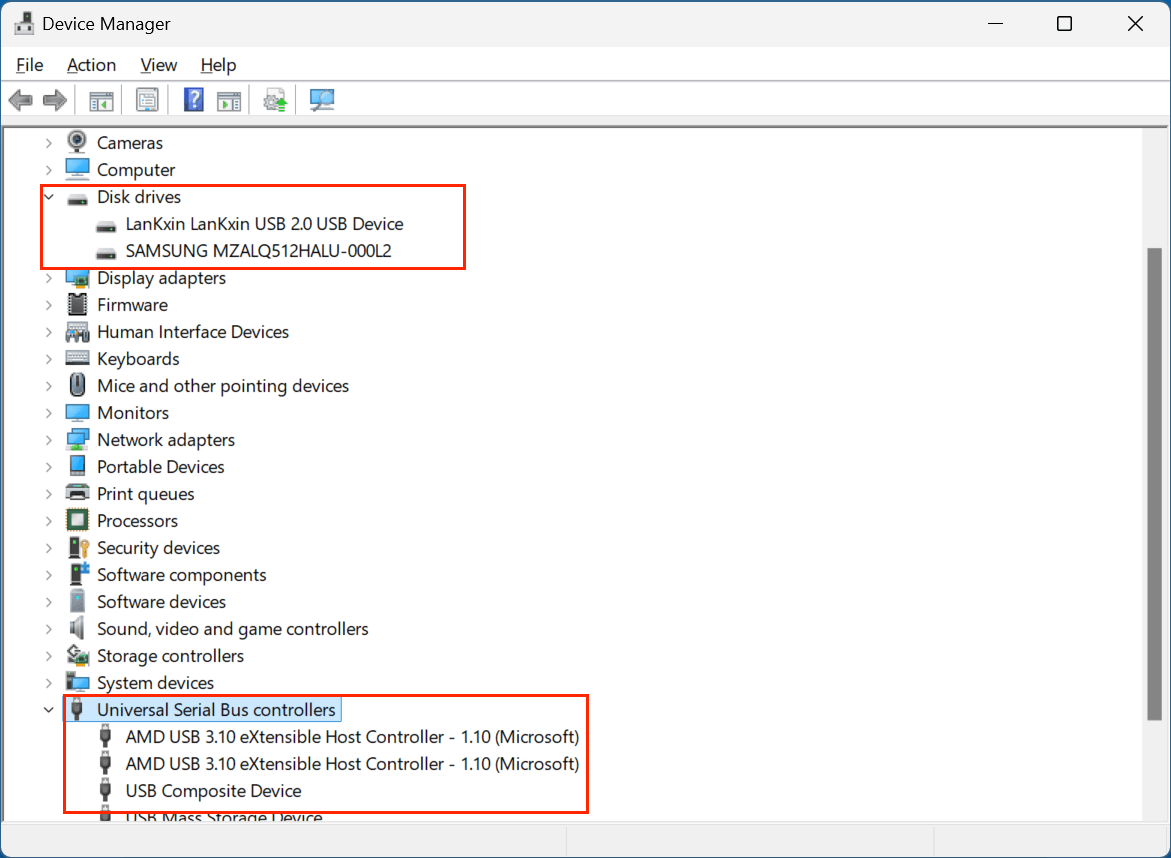Open the File menu
This screenshot has height=858, width=1171.
point(29,65)
